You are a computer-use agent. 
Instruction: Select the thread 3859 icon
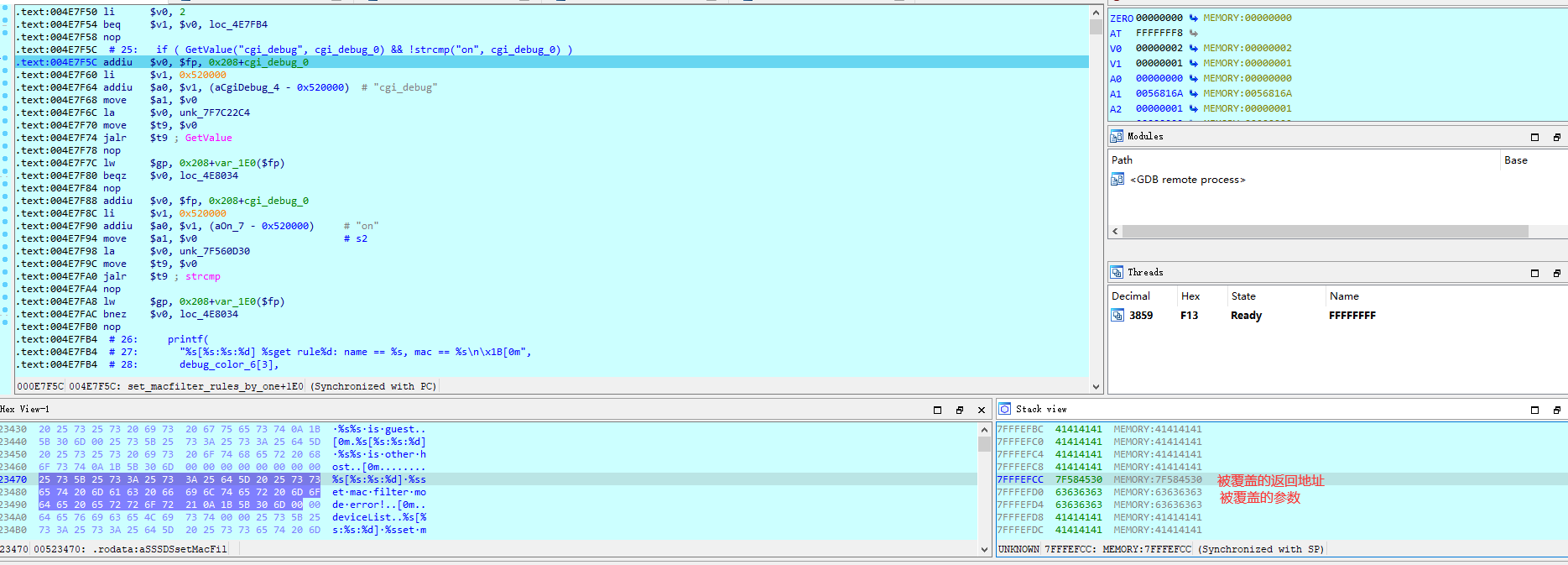click(x=1117, y=315)
